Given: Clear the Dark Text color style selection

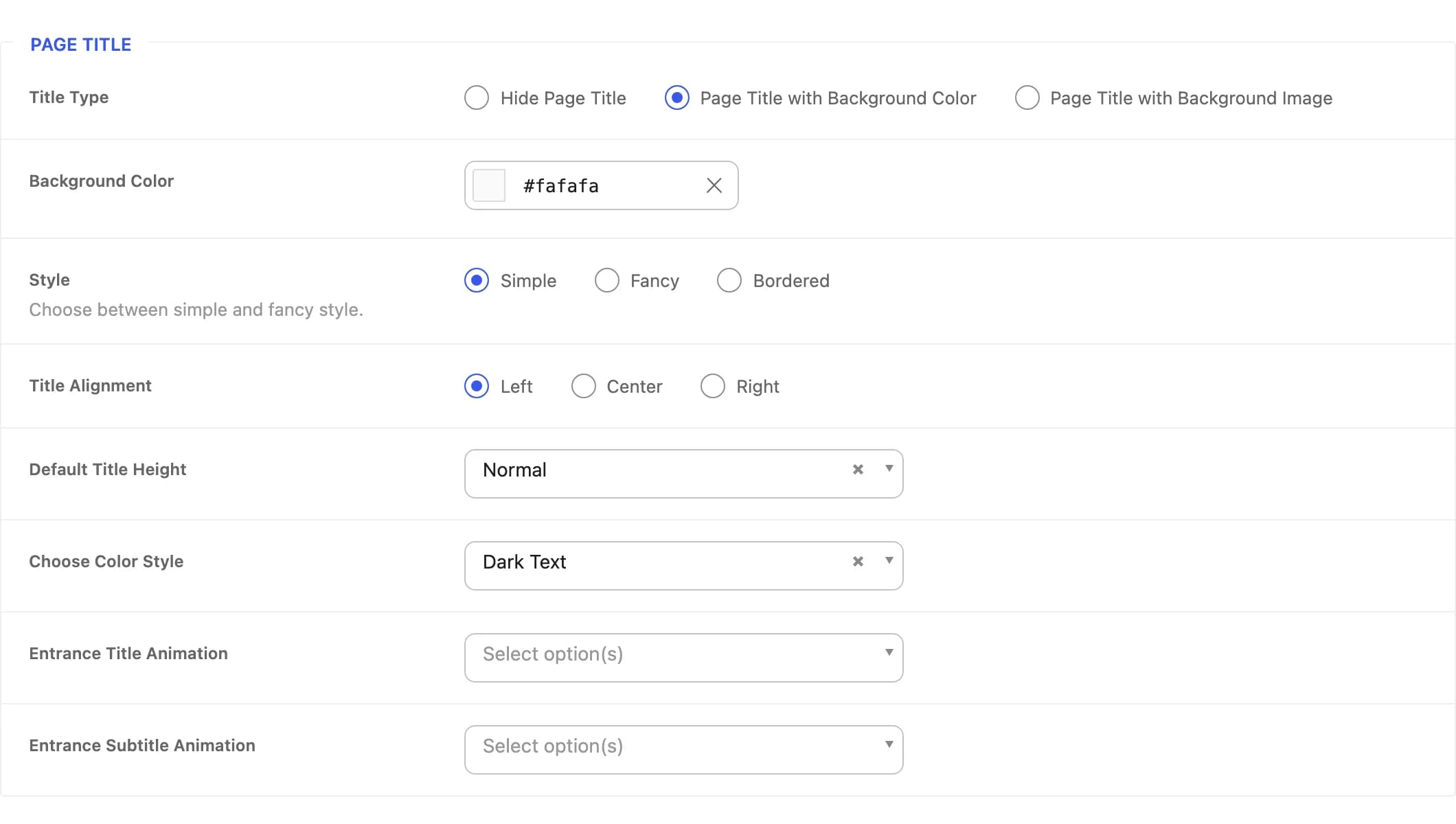Looking at the screenshot, I should 858,561.
